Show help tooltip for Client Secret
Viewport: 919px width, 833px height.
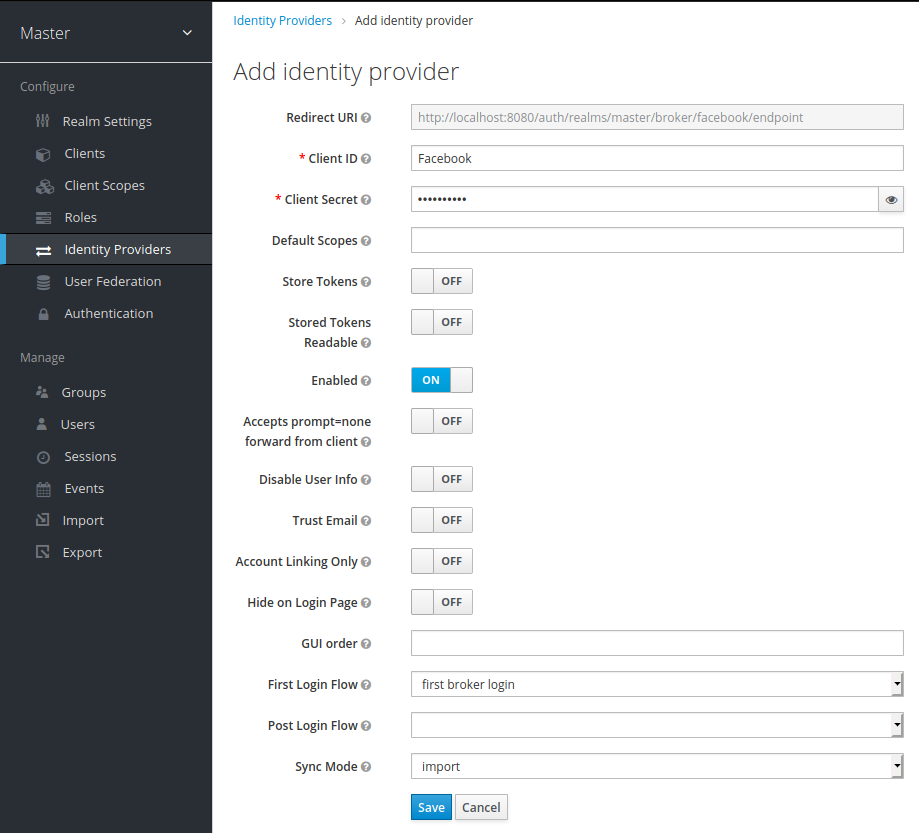click(x=366, y=200)
